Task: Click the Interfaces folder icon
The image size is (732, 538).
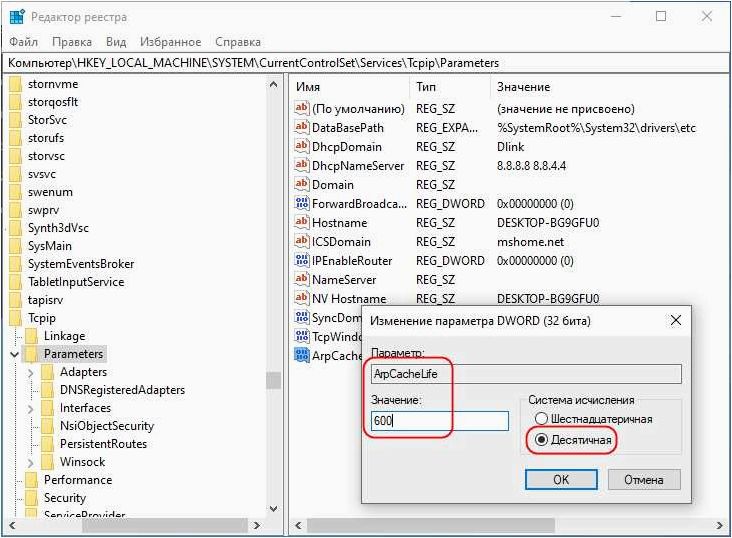Action: click(x=47, y=408)
